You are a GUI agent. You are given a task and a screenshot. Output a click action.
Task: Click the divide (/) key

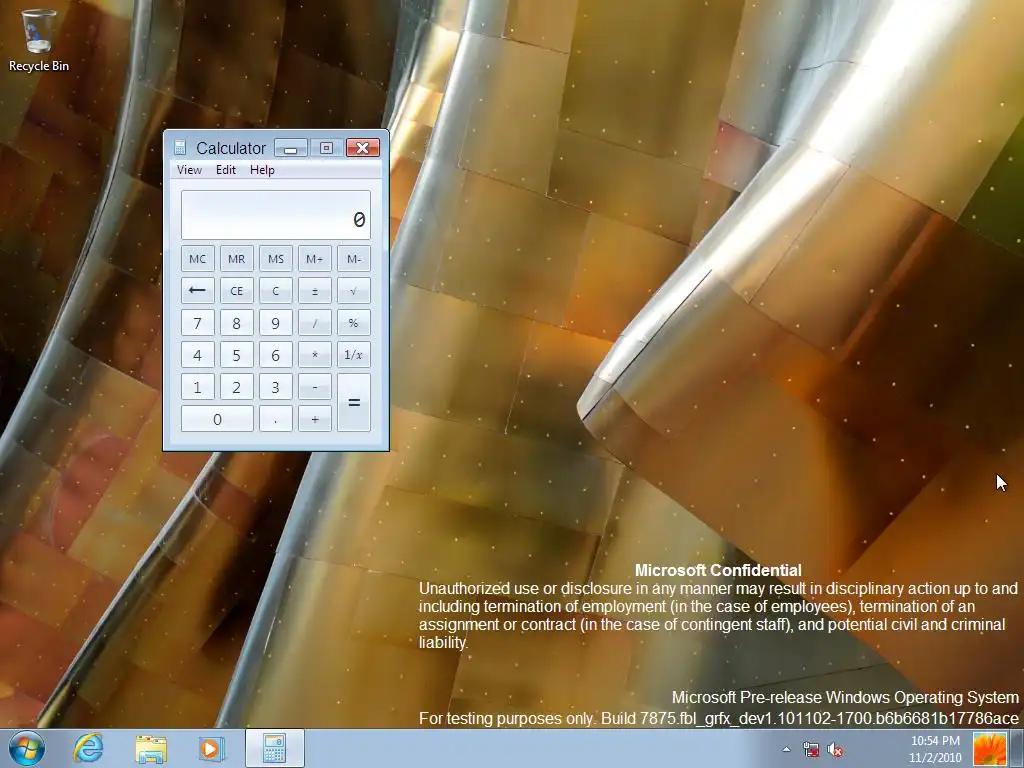click(x=315, y=323)
